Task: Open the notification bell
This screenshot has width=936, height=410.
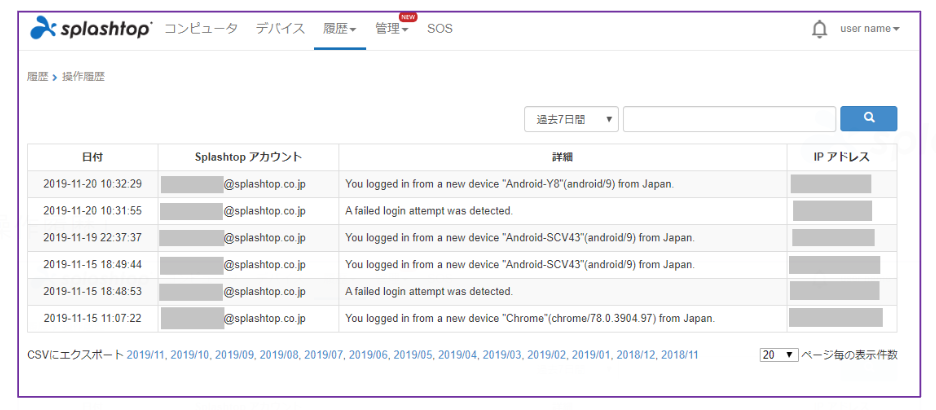Action: (x=820, y=29)
